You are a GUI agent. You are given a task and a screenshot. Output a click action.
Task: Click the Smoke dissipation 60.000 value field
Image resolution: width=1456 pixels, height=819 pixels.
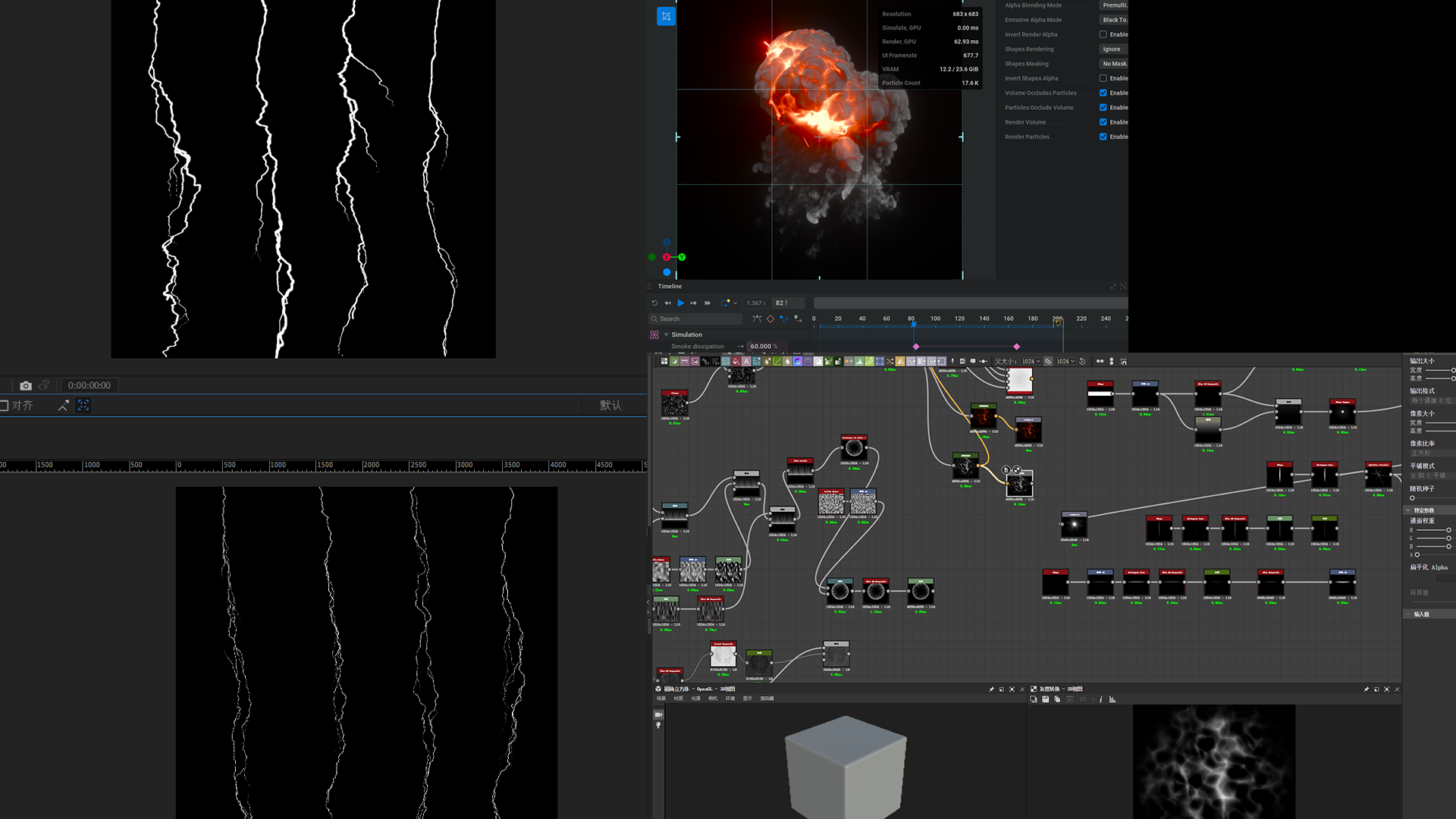tap(762, 347)
